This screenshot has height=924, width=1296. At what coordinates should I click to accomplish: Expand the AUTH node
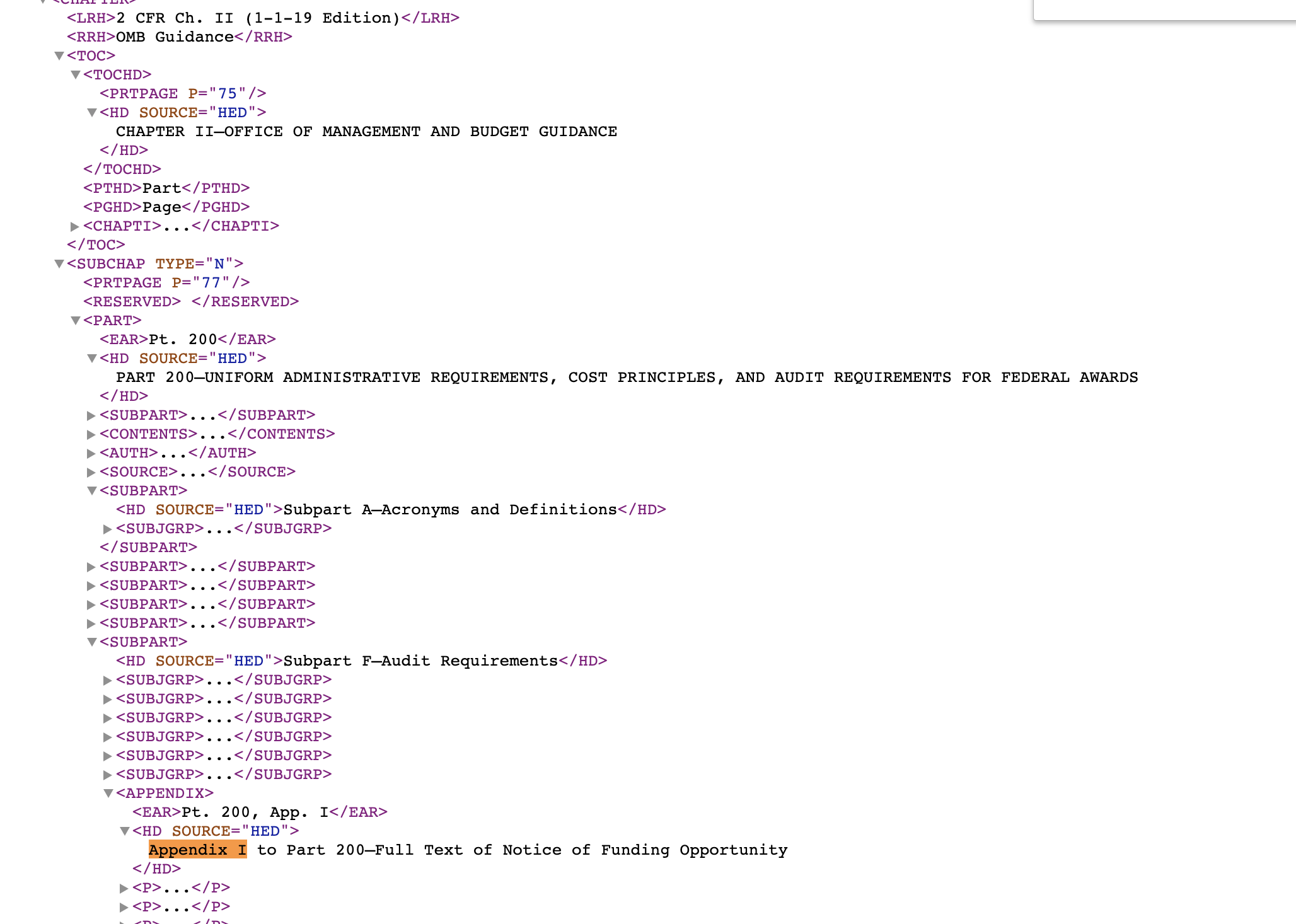coord(91,453)
